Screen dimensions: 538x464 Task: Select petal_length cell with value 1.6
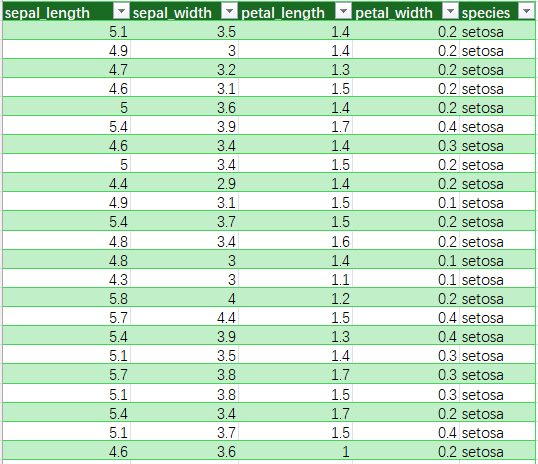[x=295, y=241]
